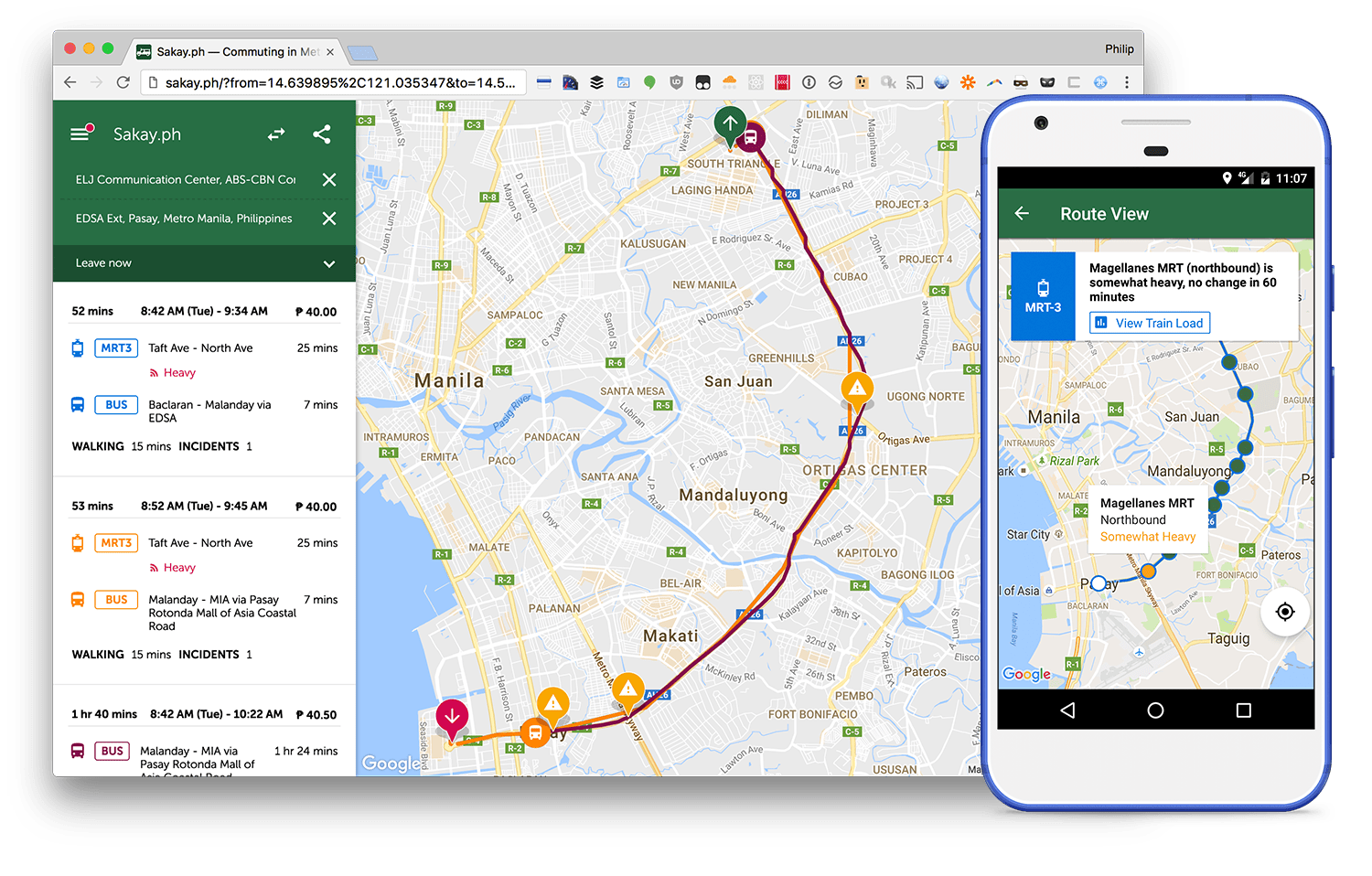This screenshot has width=1372, height=876.
Task: Tap Magellanes MRT Northbound info popup
Action: pos(1148,519)
